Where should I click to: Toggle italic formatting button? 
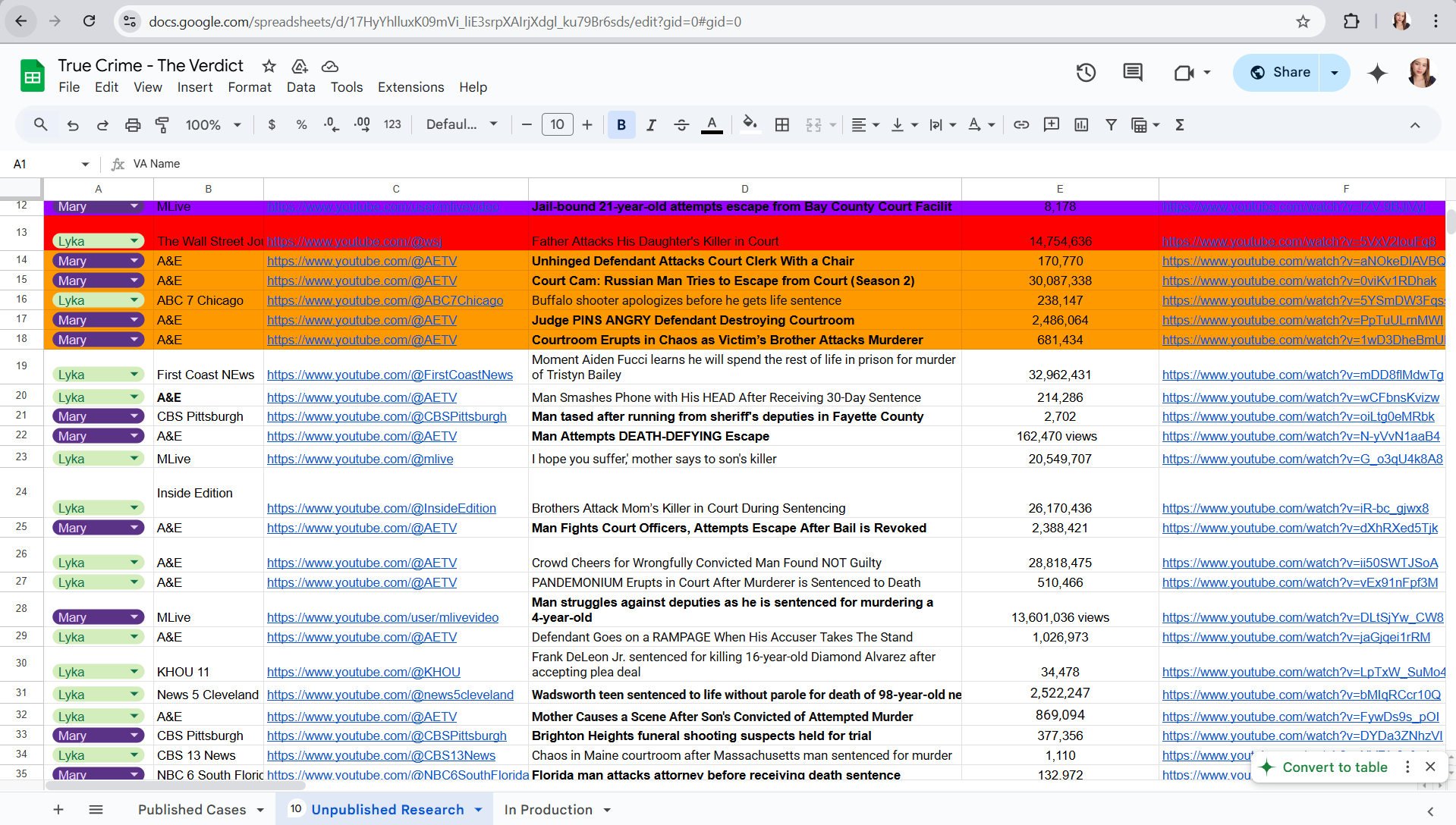pyautogui.click(x=651, y=125)
